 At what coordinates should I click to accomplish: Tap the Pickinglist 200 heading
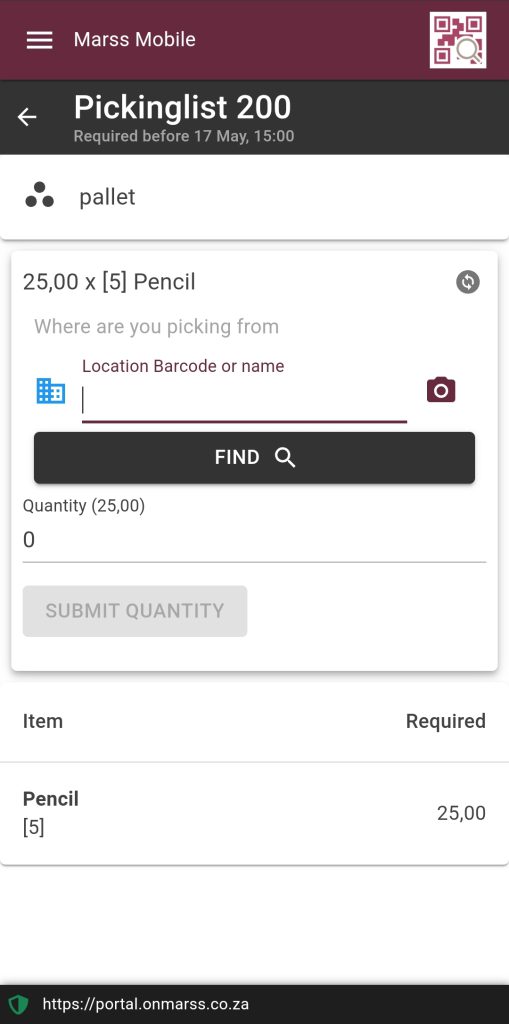[x=182, y=108]
